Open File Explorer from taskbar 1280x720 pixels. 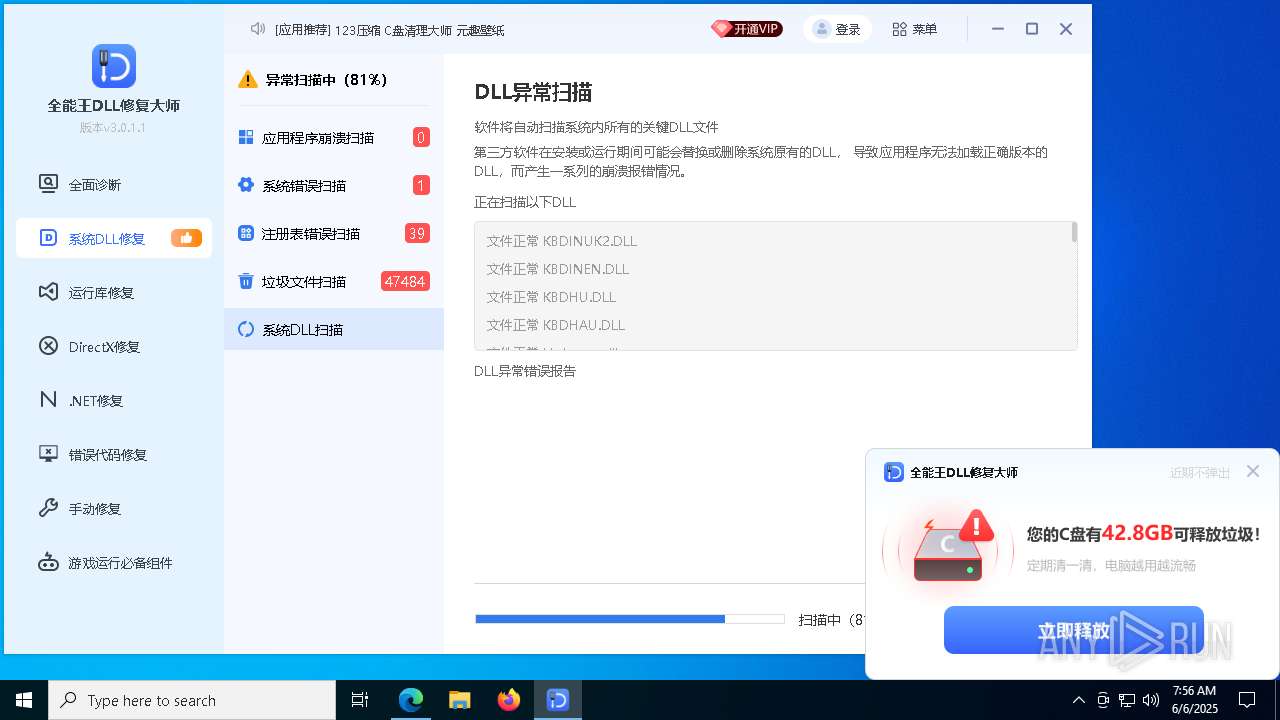coord(460,700)
